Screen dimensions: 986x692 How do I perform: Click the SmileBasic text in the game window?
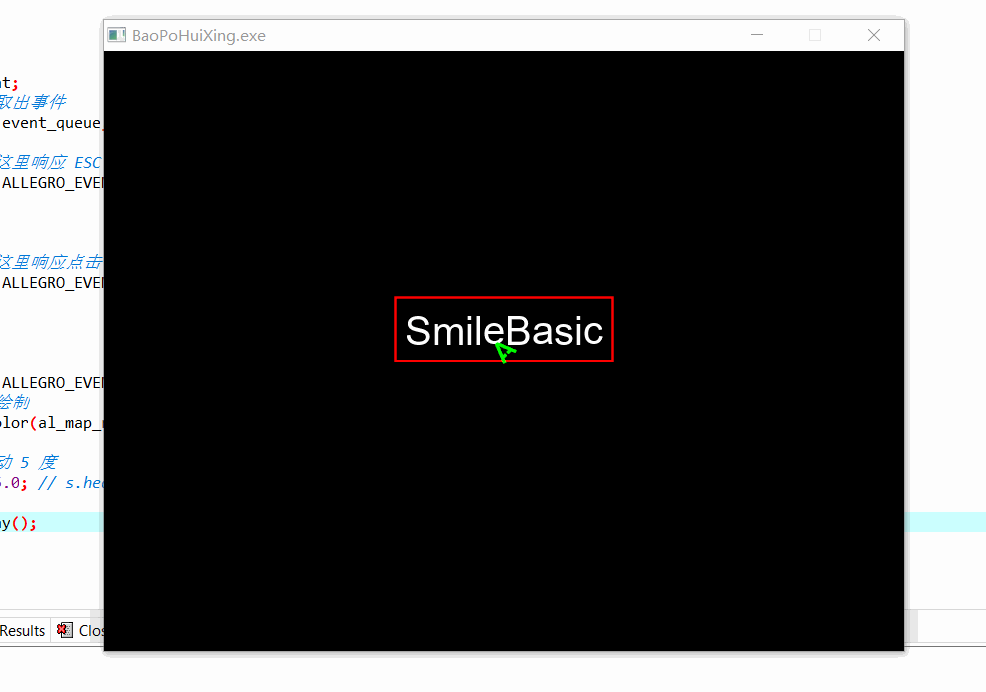tap(504, 330)
